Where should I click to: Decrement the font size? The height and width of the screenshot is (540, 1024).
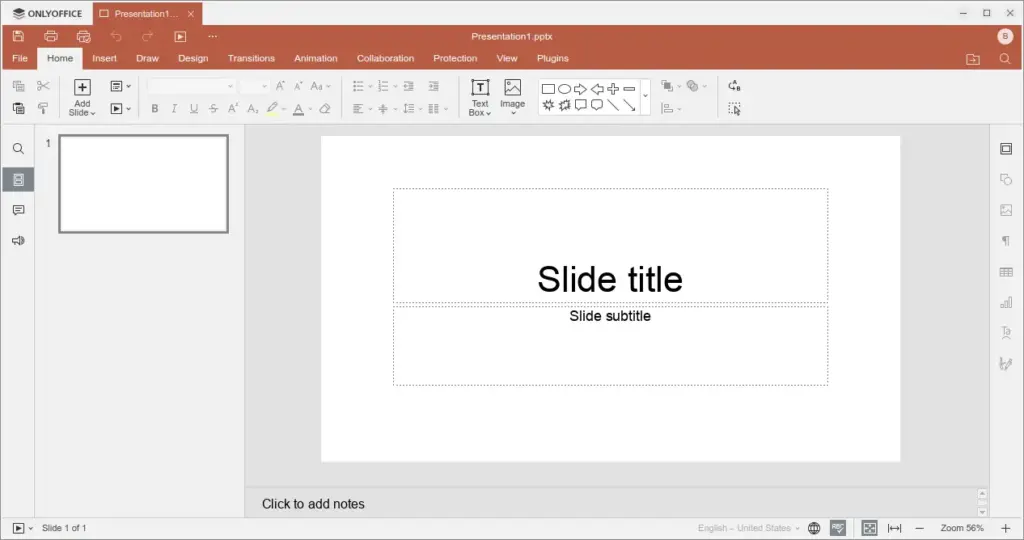[298, 86]
